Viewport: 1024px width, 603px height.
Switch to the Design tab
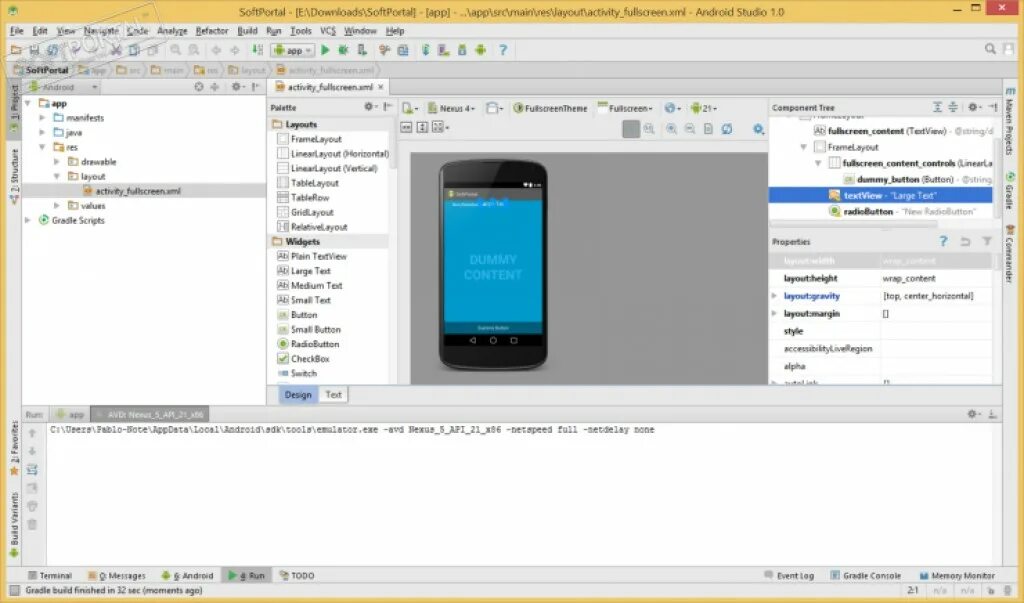tap(298, 395)
